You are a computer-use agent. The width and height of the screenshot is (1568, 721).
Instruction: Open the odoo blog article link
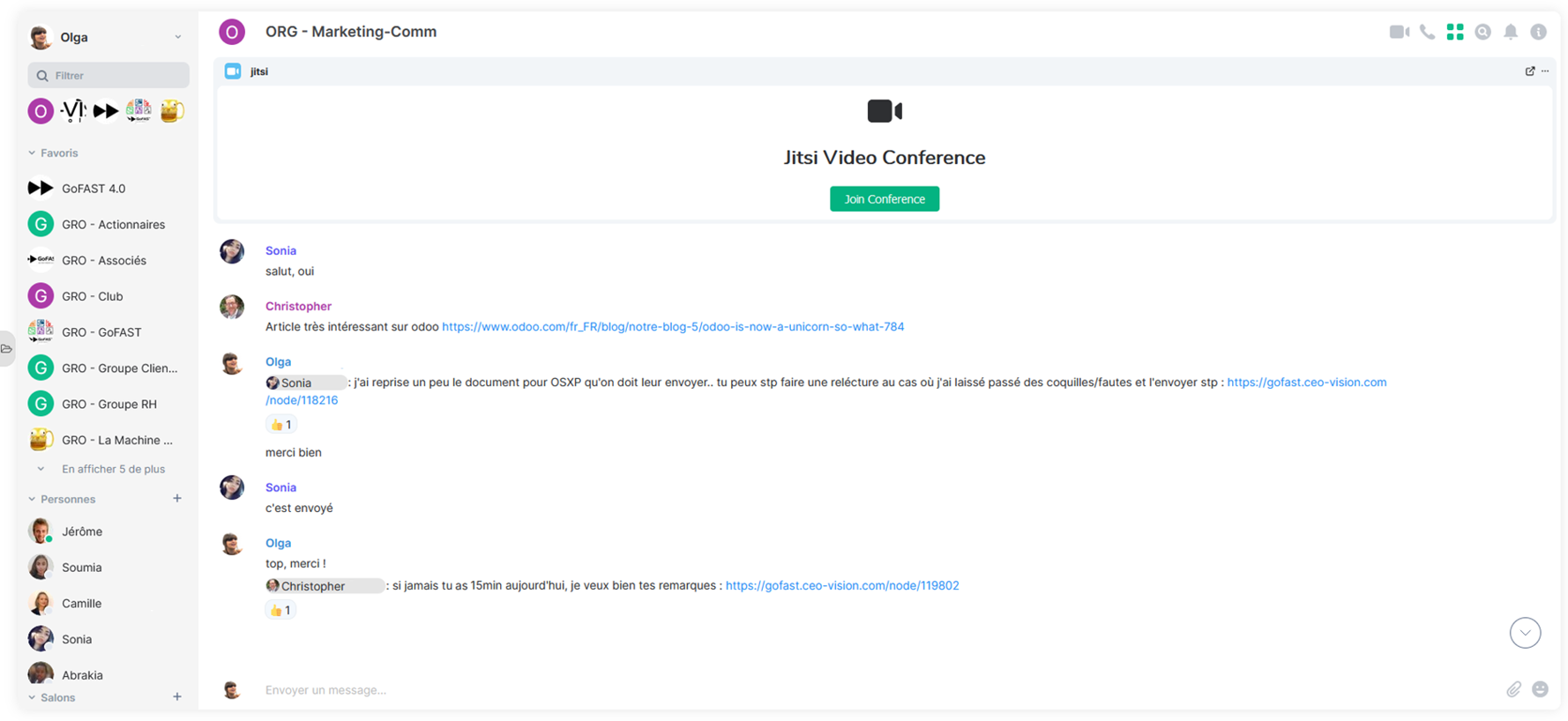[672, 327]
